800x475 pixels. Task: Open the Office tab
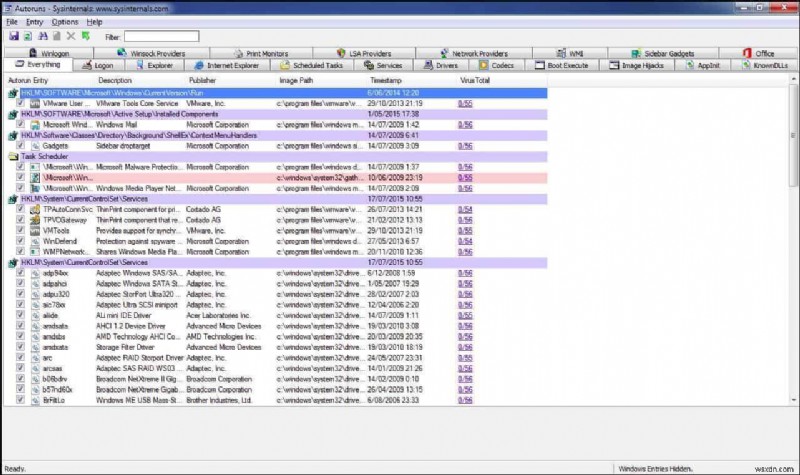(758, 53)
